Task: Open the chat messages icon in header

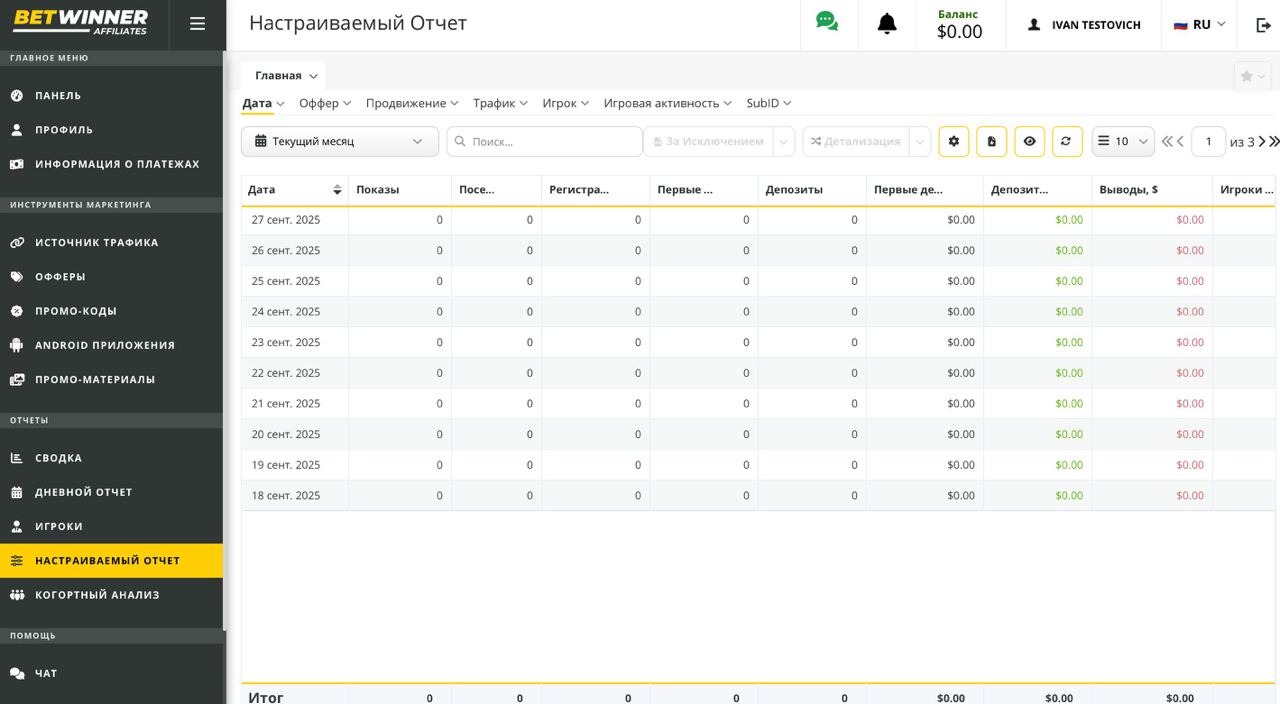Action: [827, 22]
